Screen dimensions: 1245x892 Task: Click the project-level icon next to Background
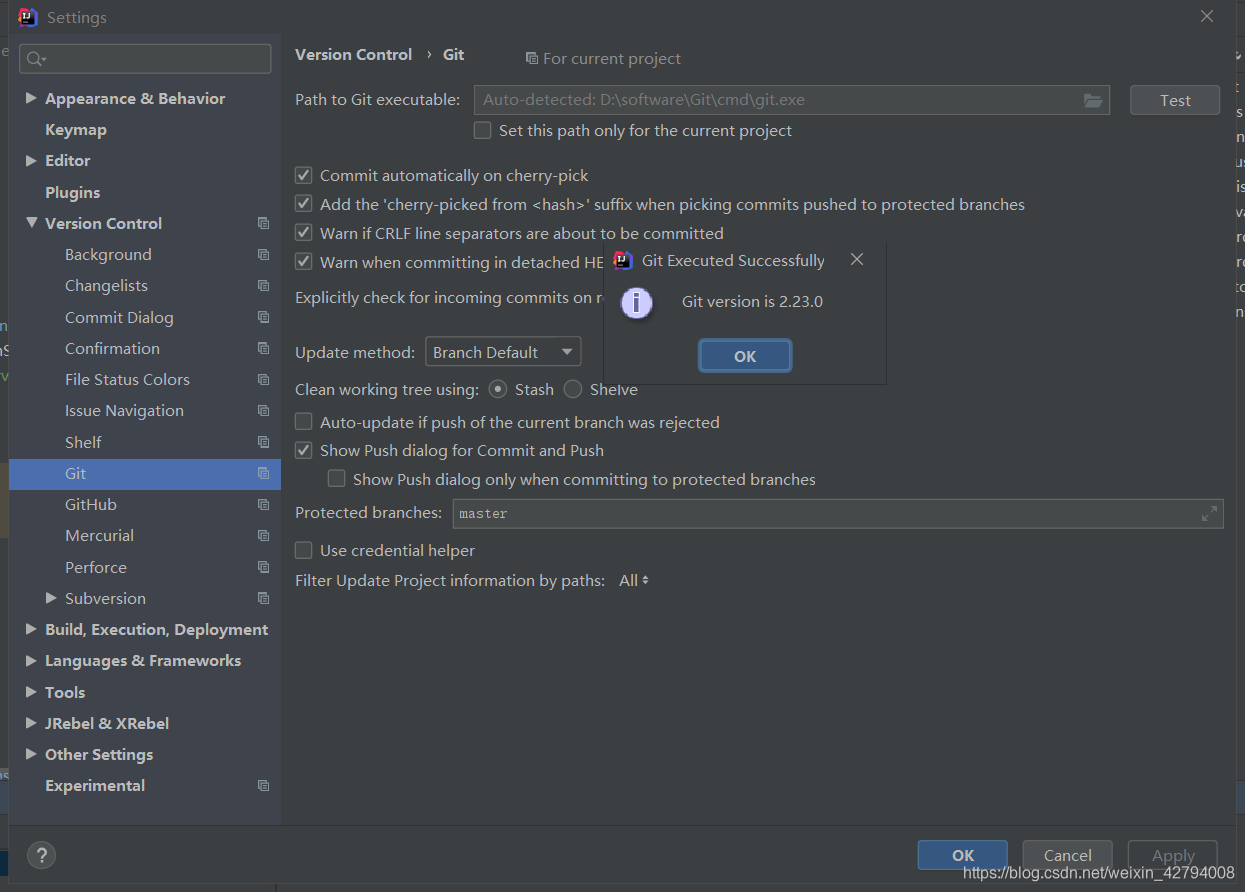[x=263, y=254]
